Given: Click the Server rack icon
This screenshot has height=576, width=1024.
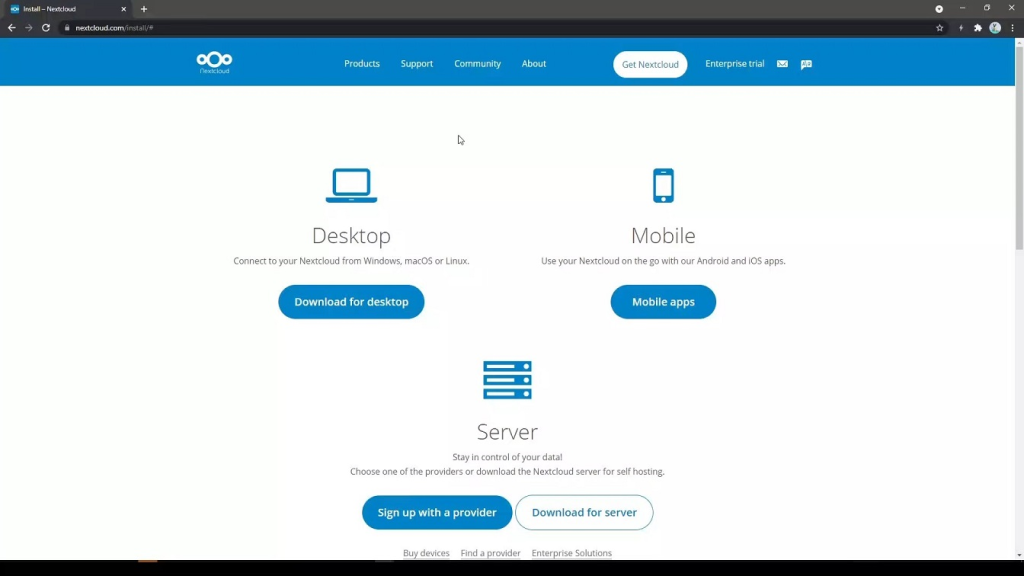Looking at the screenshot, I should (x=507, y=380).
